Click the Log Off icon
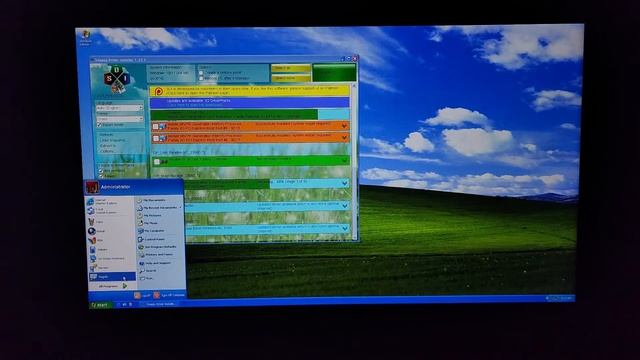 138,295
